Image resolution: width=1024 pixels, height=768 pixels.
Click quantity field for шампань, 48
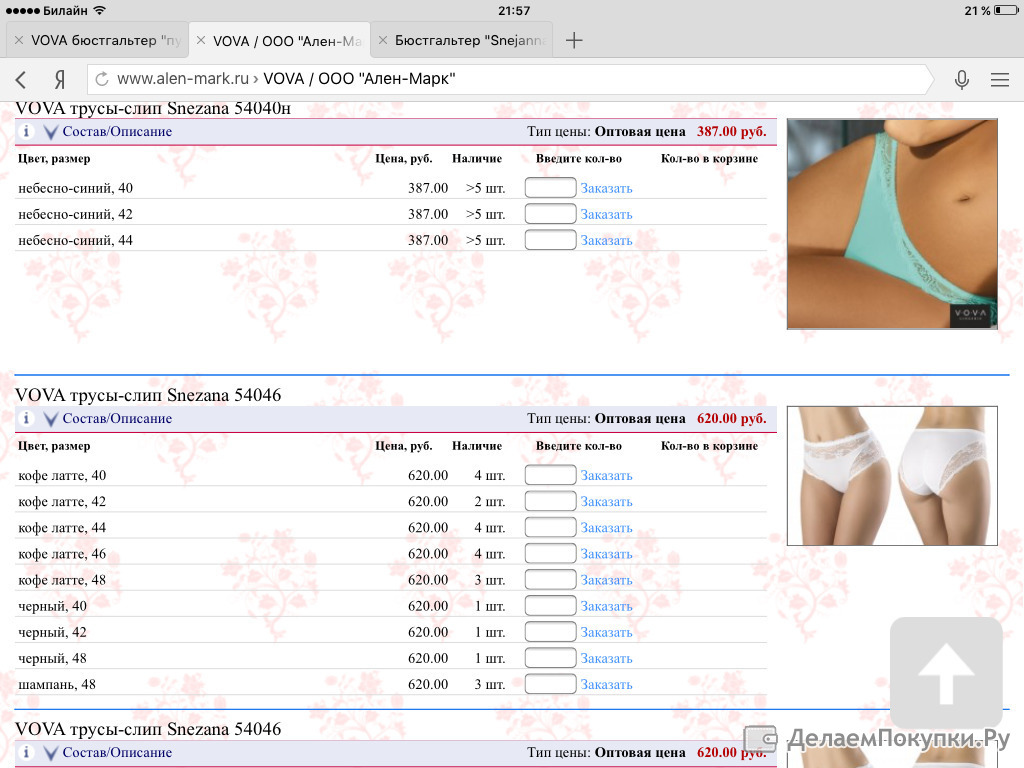(551, 684)
